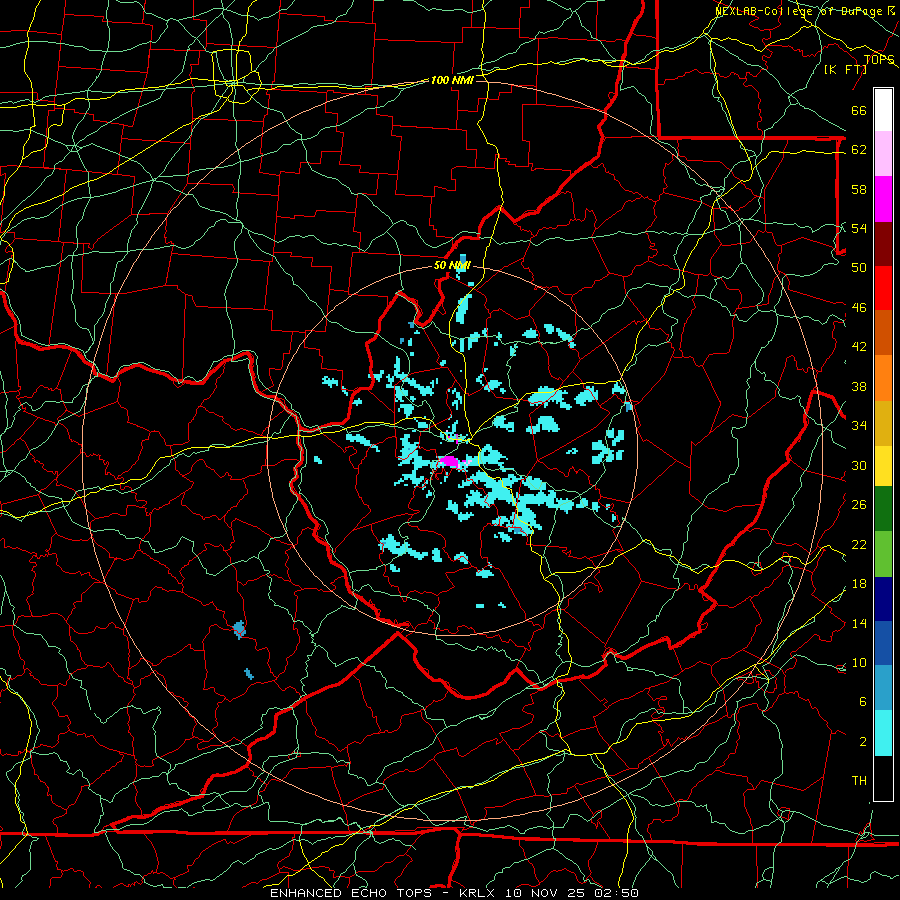Pick the dark red legend swatch
The width and height of the screenshot is (900, 900).
point(883,243)
